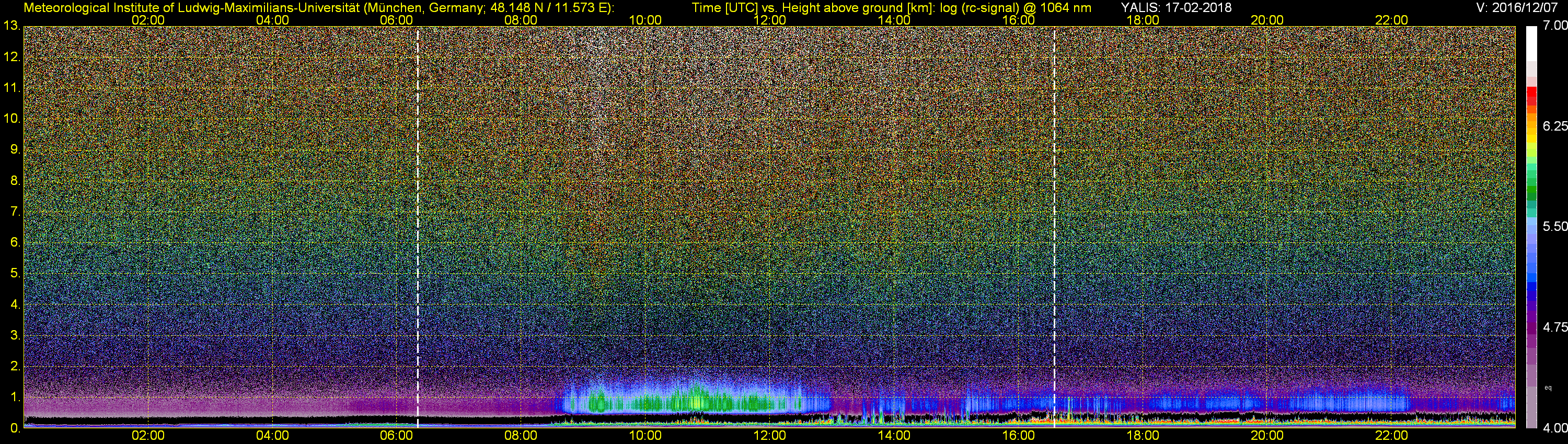This screenshot has width=1568, height=444.
Task: Click the 12:00 label on the top time axis
Action: pyautogui.click(x=769, y=20)
